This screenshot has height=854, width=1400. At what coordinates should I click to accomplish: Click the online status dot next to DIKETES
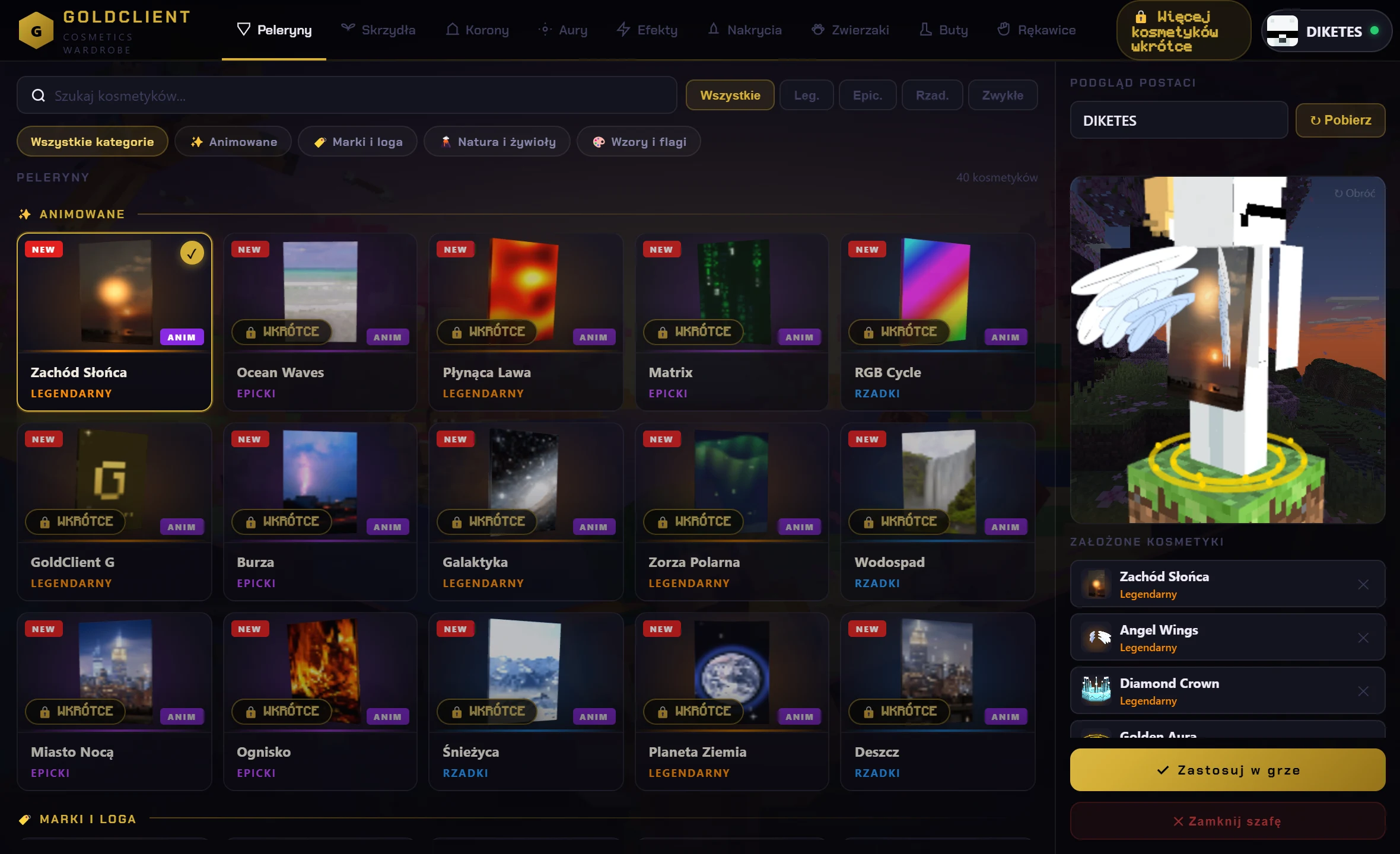coord(1374,31)
